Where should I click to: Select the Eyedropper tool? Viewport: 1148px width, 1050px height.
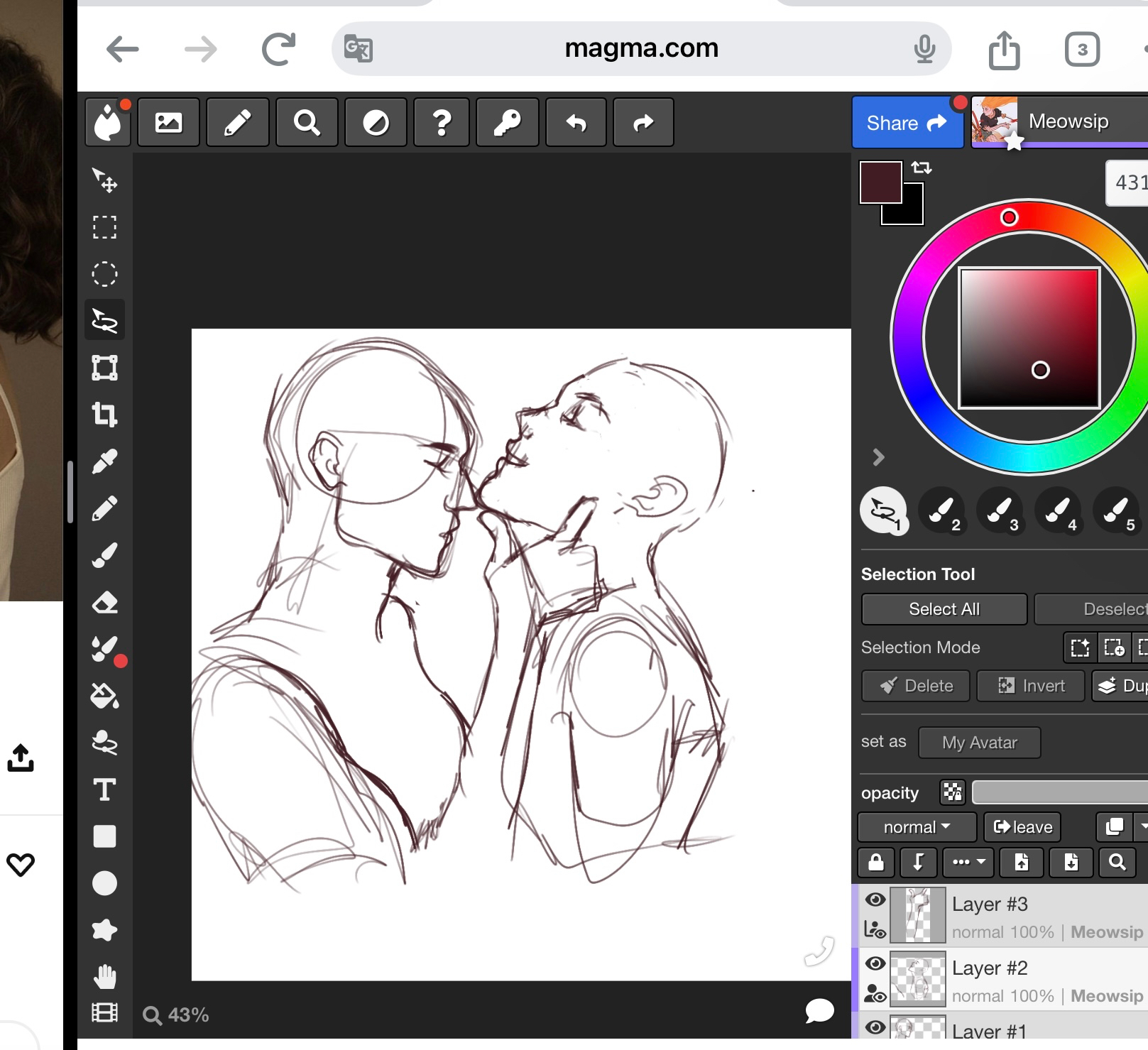[104, 462]
